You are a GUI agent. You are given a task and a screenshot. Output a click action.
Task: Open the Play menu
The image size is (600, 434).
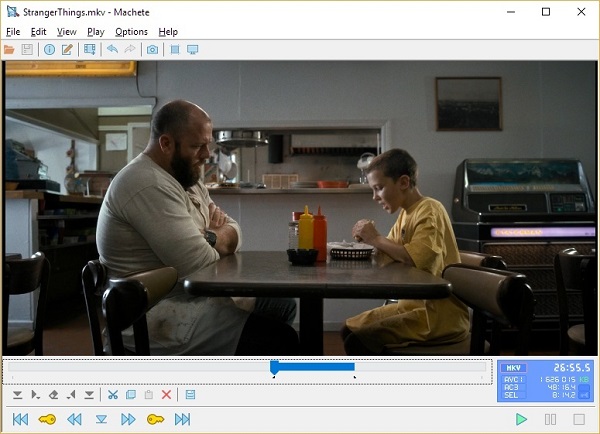point(95,32)
